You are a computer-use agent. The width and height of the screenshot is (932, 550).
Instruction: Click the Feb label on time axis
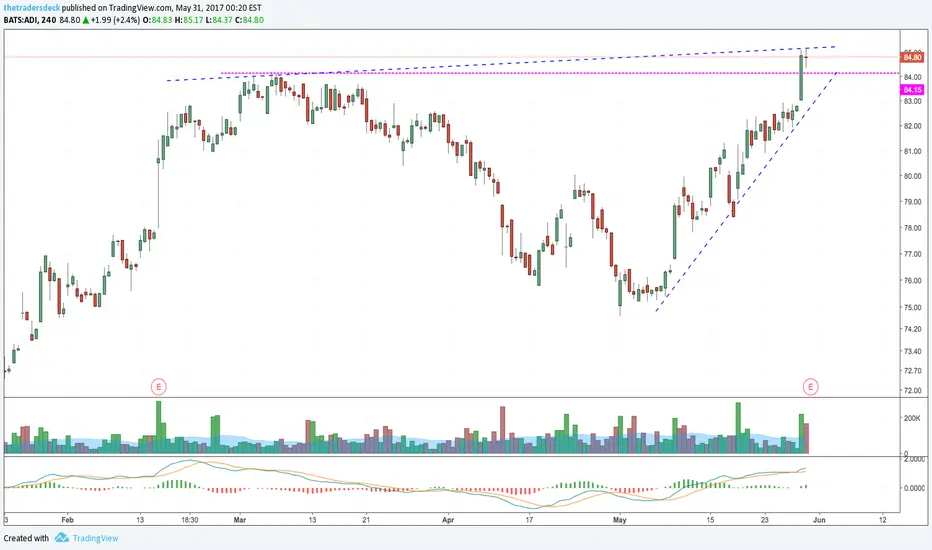[x=67, y=520]
